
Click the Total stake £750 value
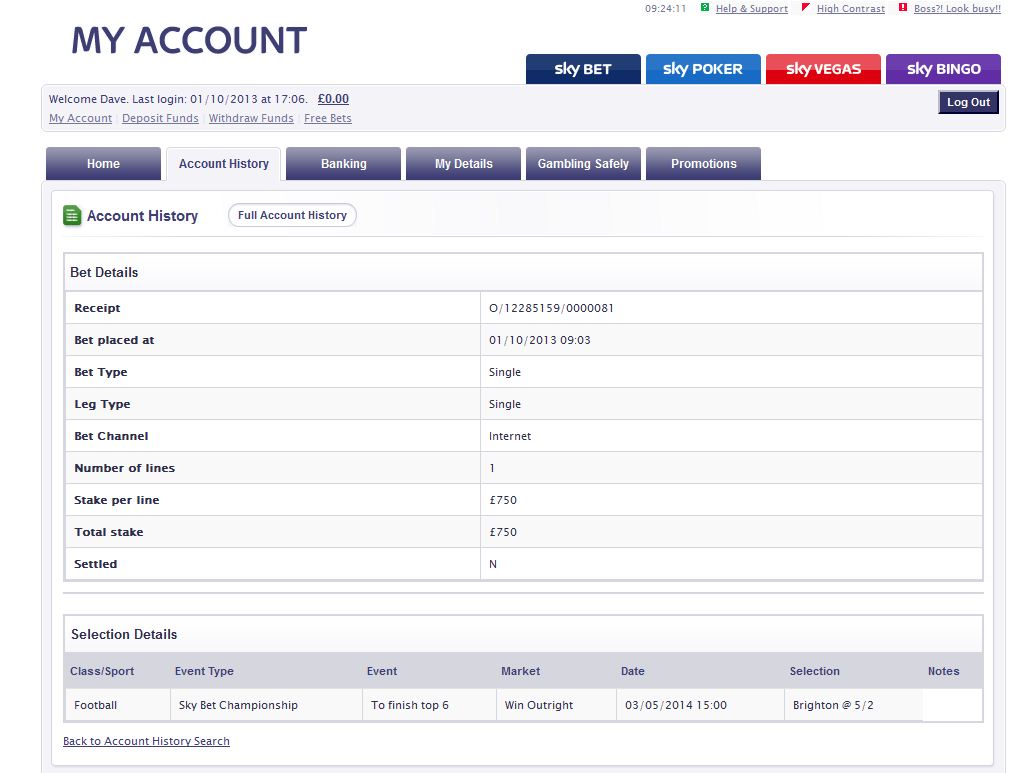pos(503,533)
